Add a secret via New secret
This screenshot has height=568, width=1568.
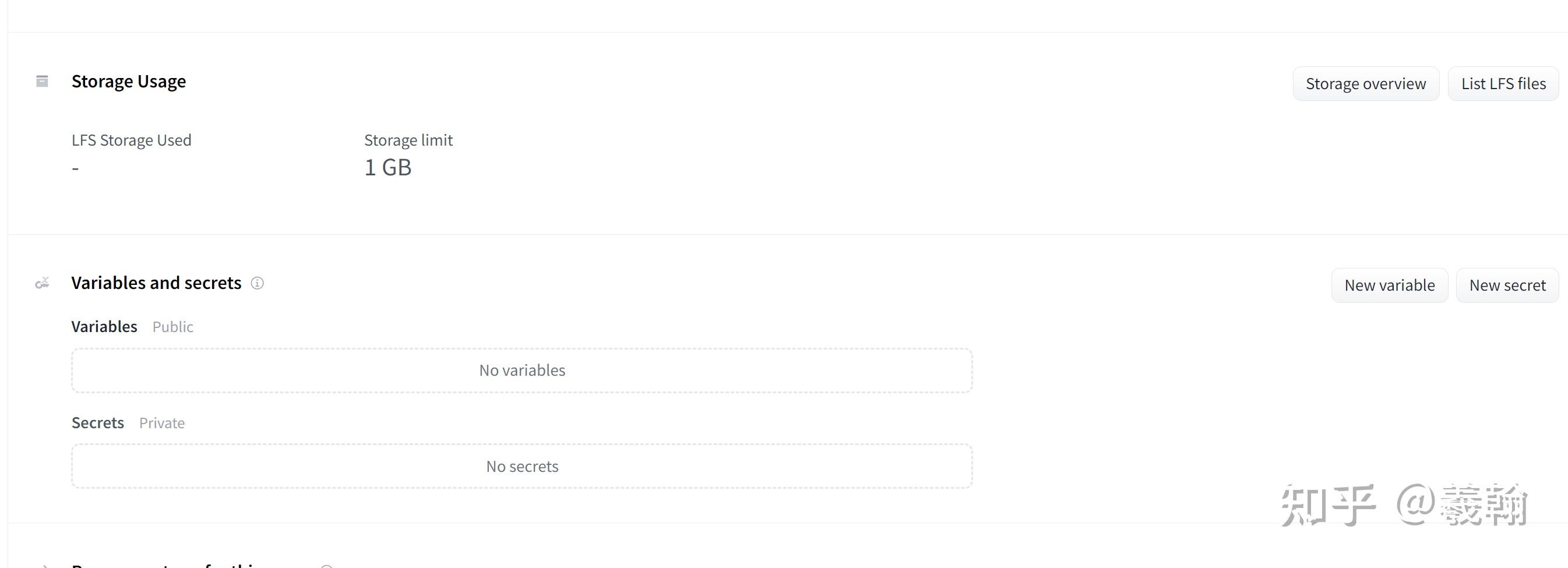pyautogui.click(x=1507, y=285)
